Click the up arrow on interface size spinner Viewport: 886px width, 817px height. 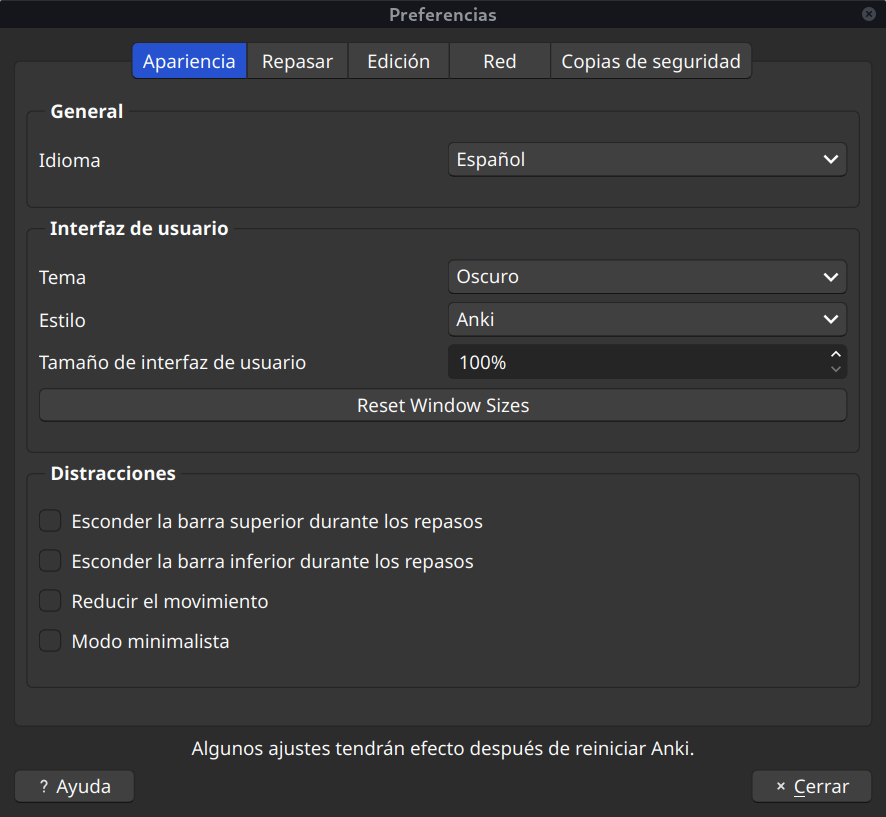click(x=835, y=354)
